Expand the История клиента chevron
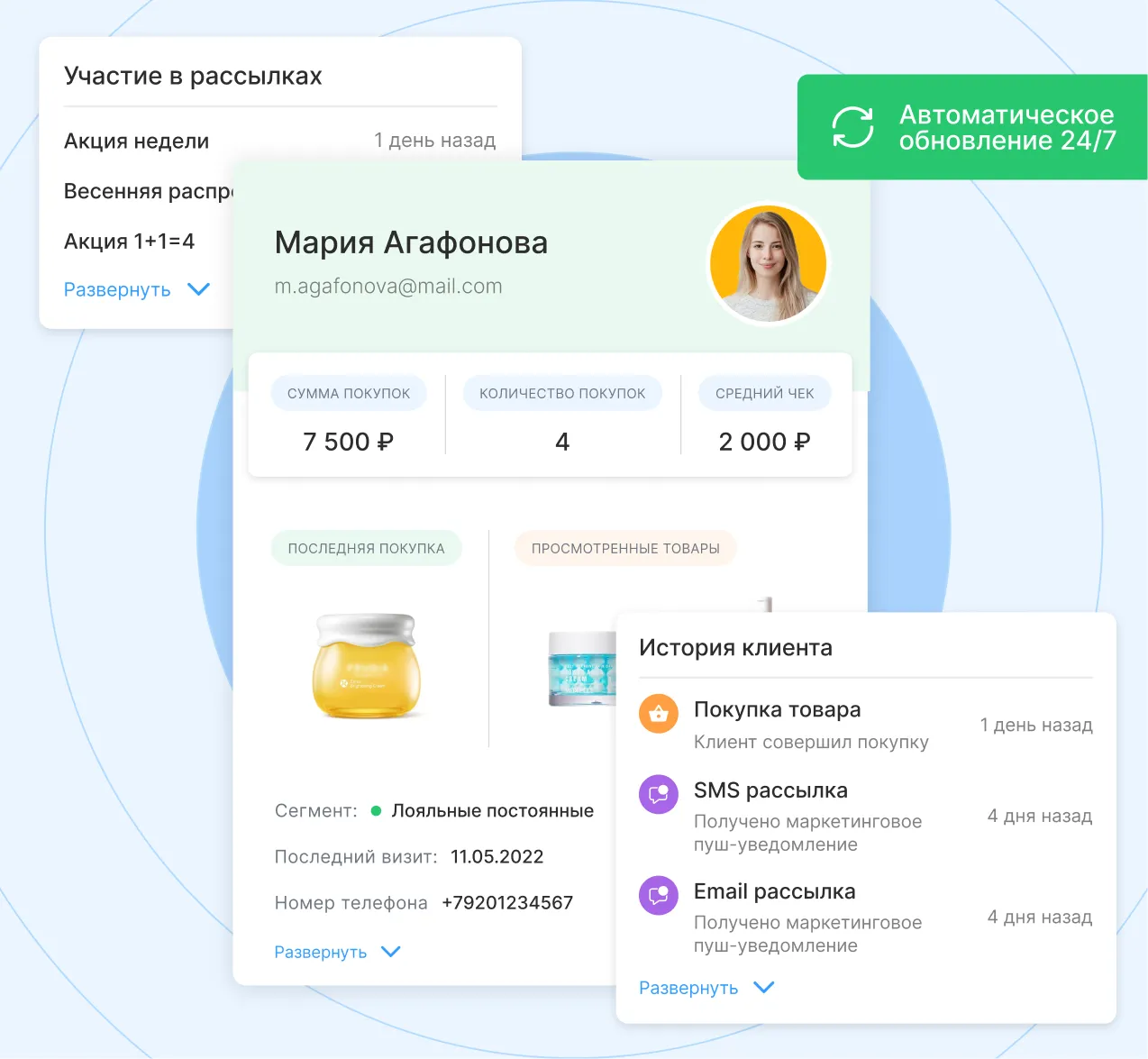 pyautogui.click(x=764, y=988)
